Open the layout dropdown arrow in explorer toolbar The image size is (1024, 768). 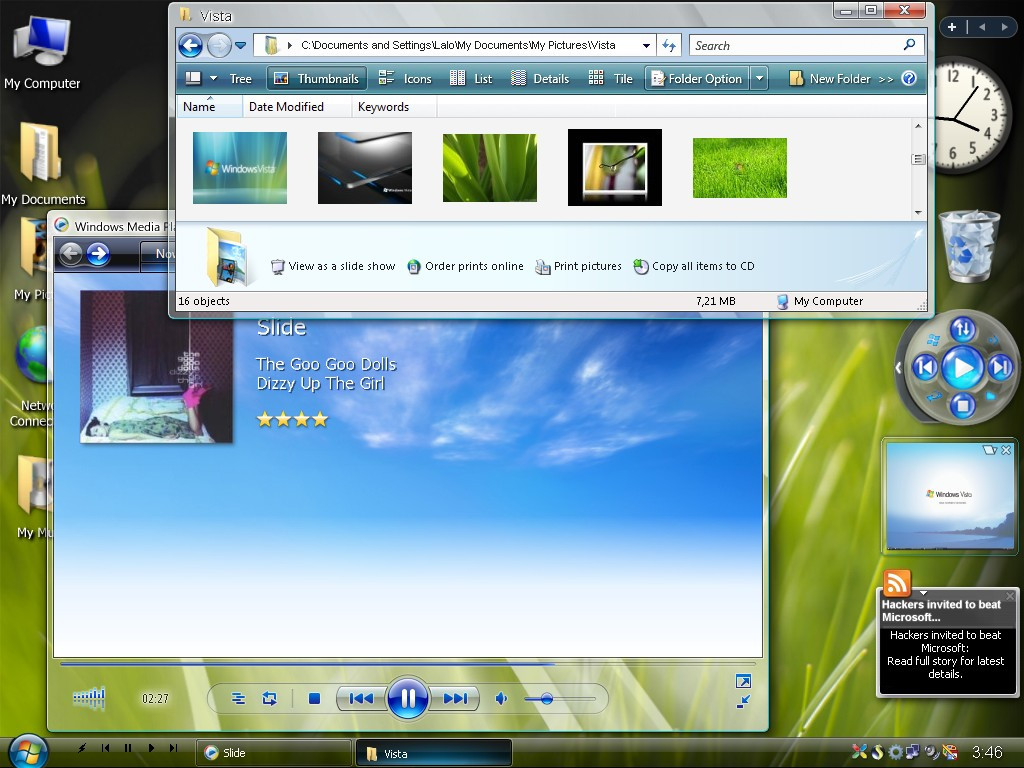point(213,78)
